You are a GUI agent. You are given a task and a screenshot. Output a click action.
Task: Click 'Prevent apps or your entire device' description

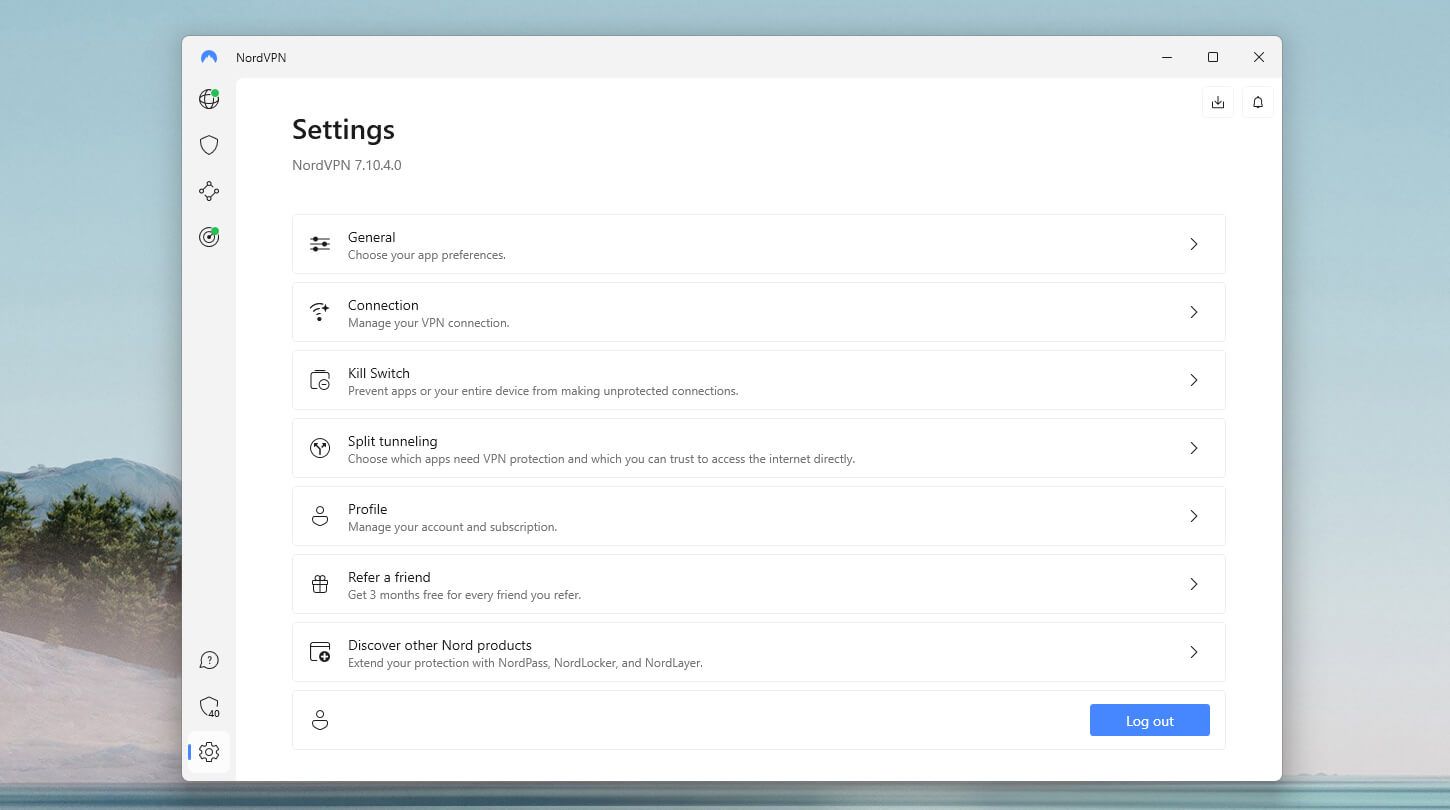543,391
